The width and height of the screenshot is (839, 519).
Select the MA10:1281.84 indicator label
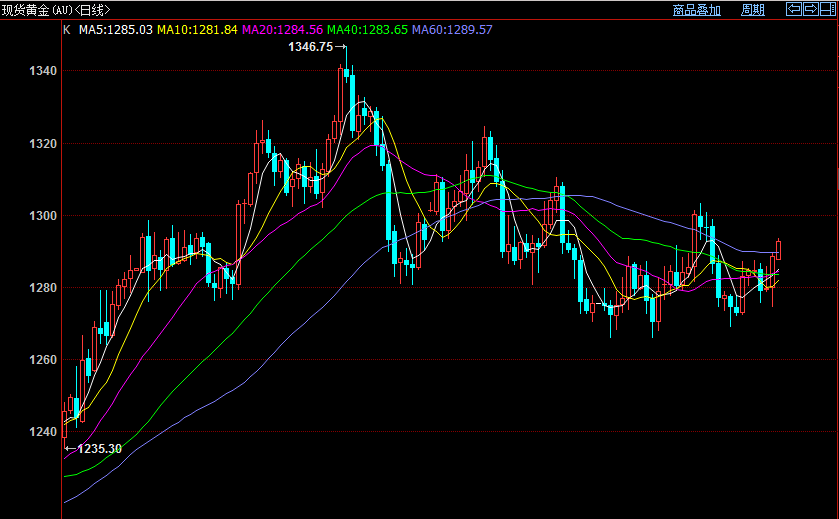(197, 30)
